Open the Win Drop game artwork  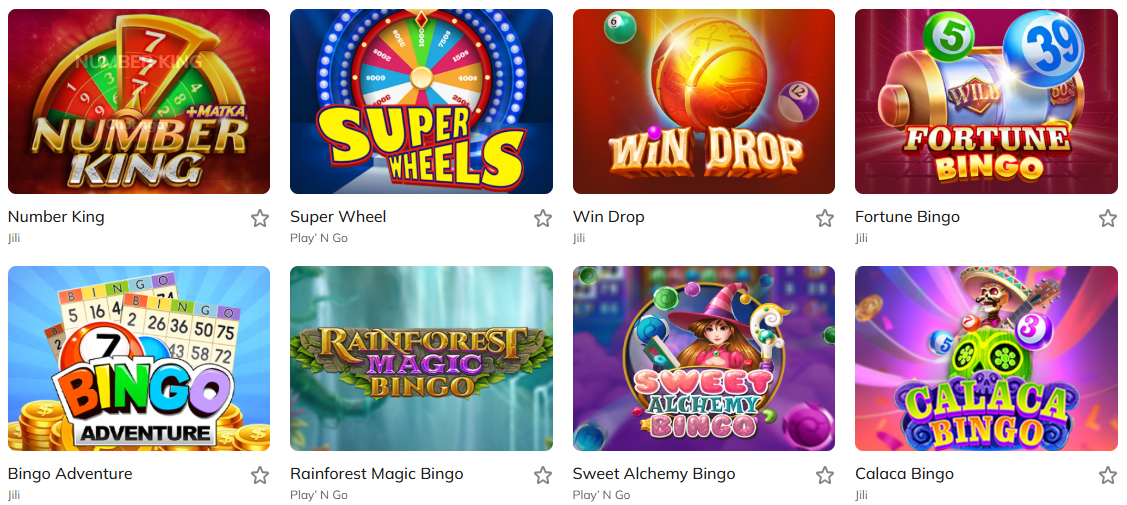(x=703, y=101)
